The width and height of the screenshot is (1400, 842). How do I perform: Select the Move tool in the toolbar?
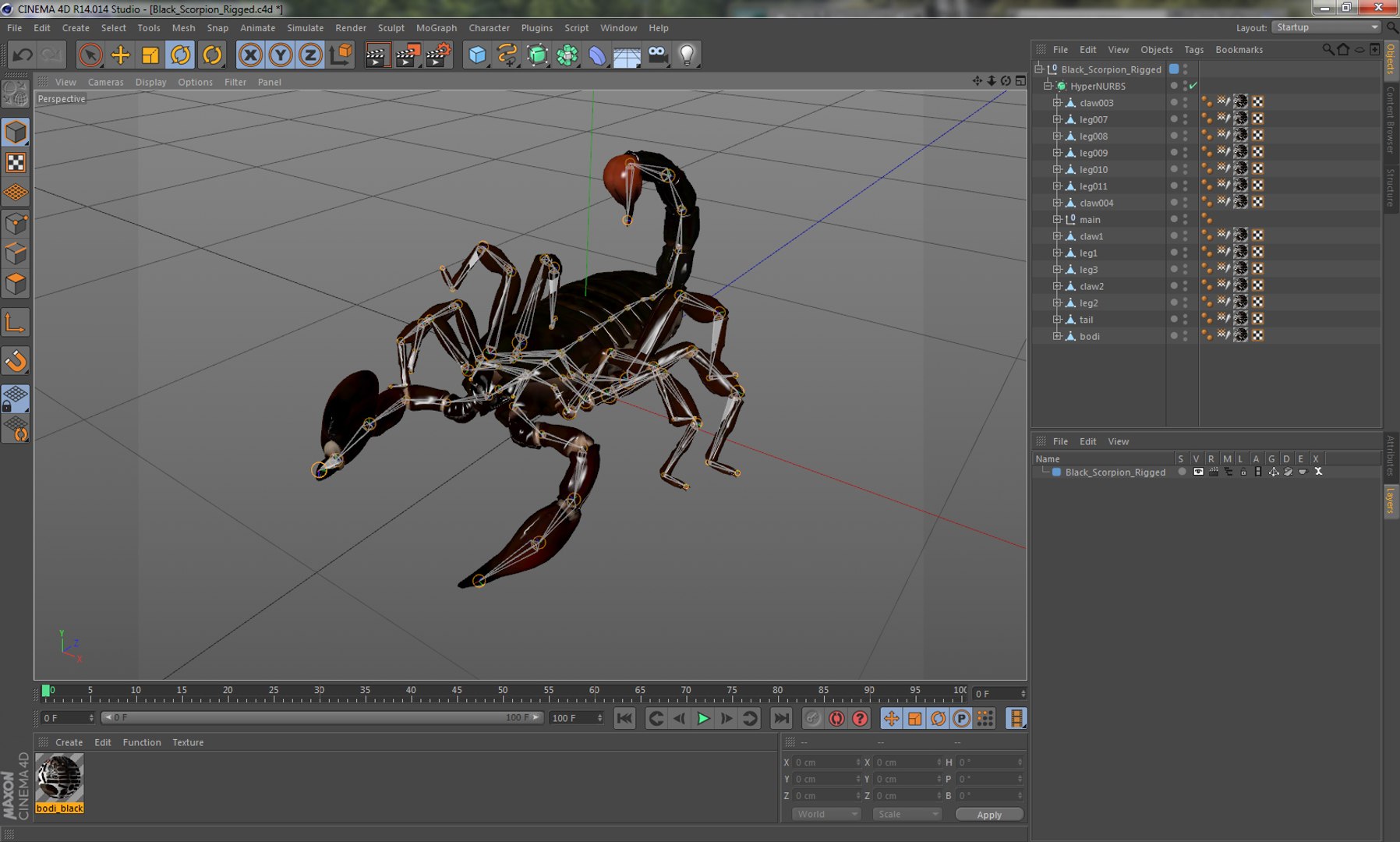pyautogui.click(x=120, y=55)
